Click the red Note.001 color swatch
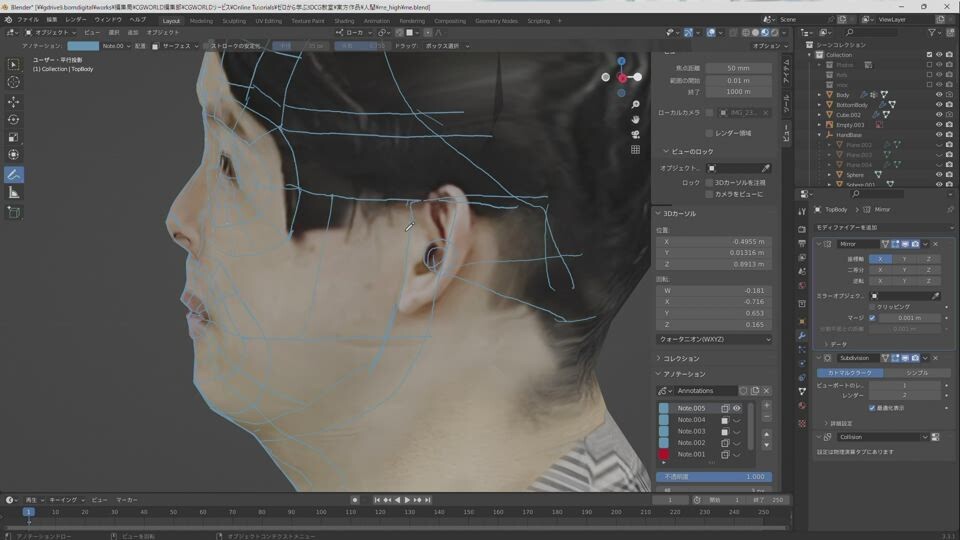 (664, 454)
